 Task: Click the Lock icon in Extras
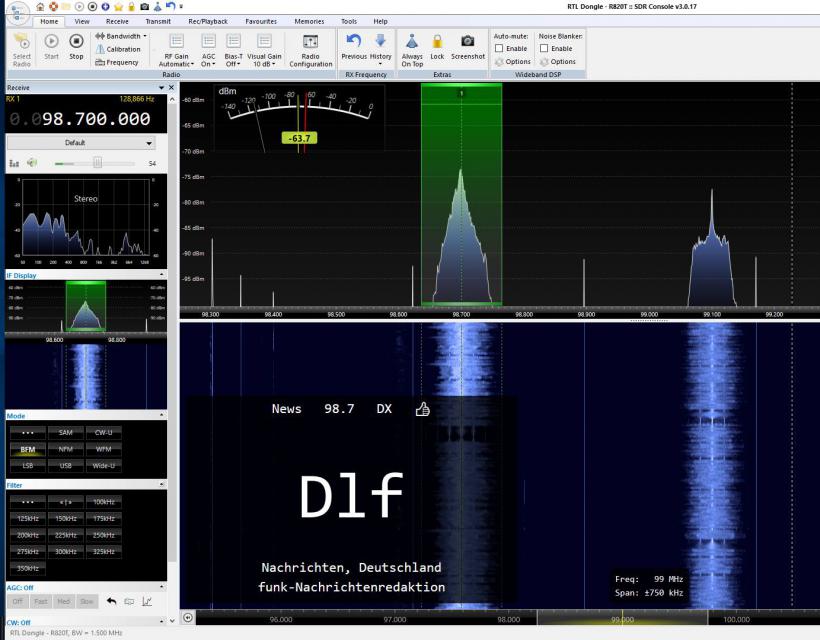pyautogui.click(x=437, y=47)
